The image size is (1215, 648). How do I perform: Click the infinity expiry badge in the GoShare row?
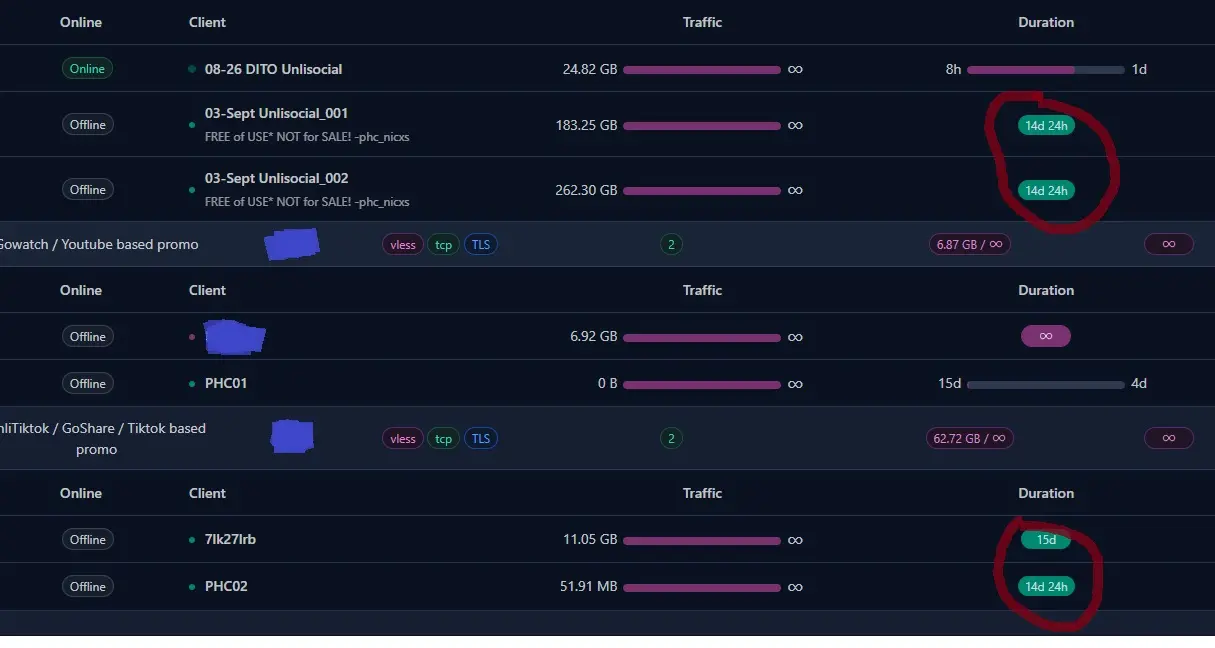1168,438
